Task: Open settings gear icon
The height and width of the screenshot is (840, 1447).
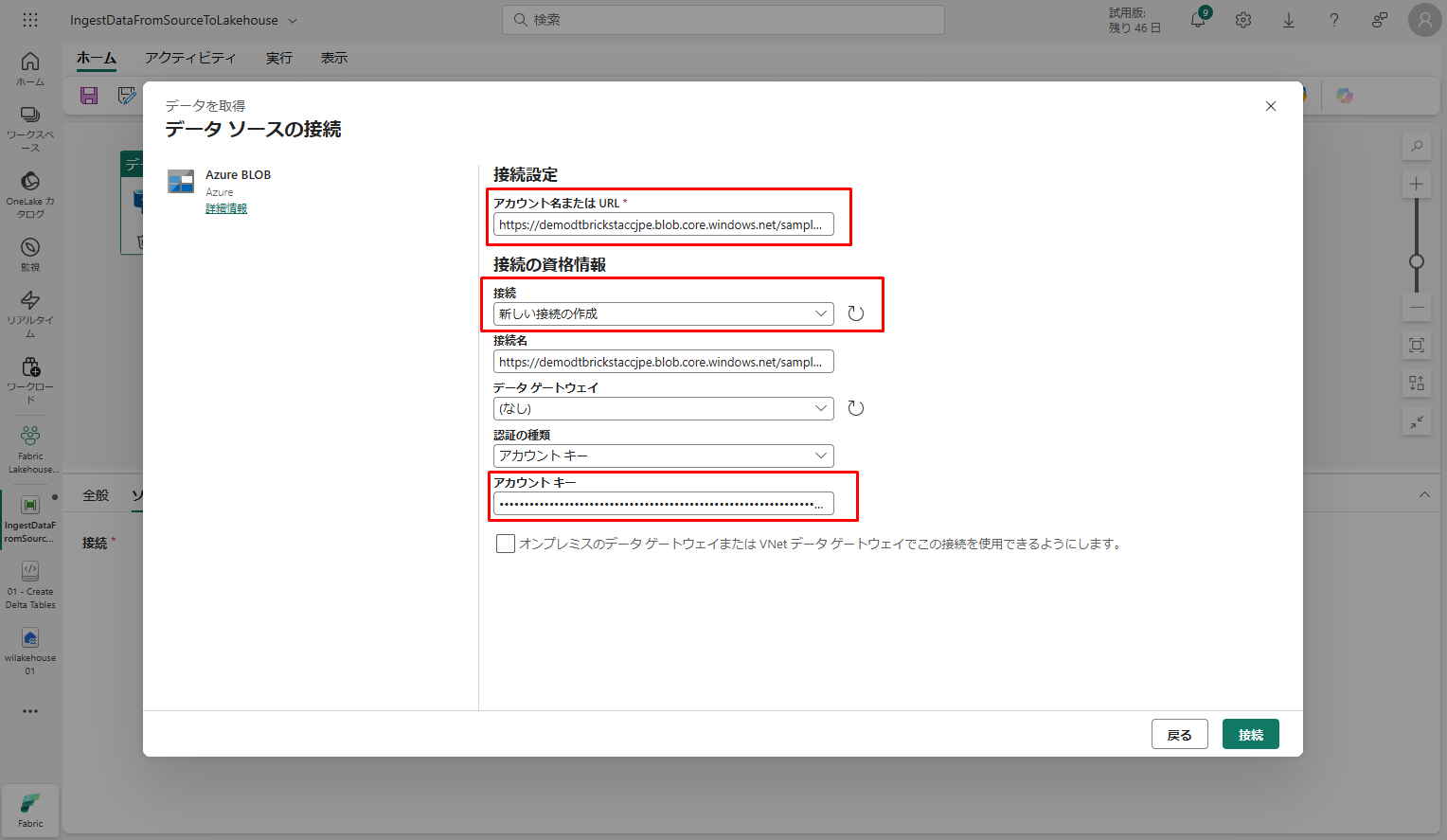Action: 1243,20
